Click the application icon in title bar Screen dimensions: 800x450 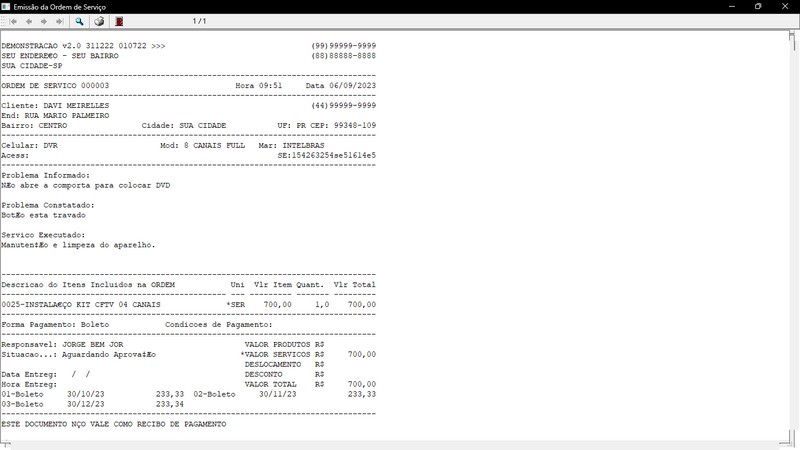tap(6, 7)
